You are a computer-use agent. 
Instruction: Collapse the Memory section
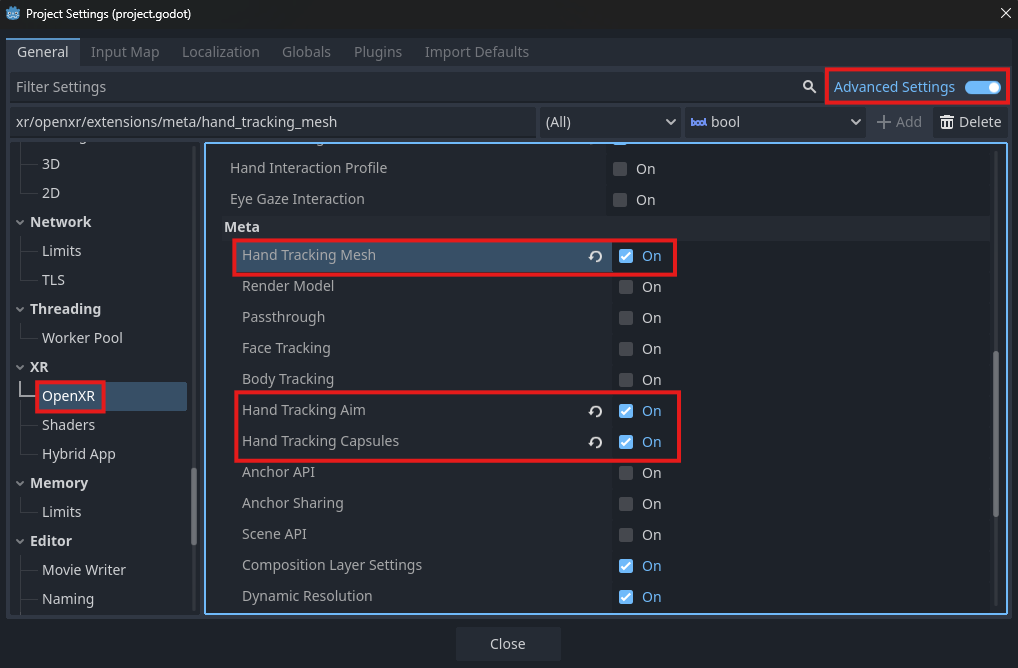click(20, 483)
